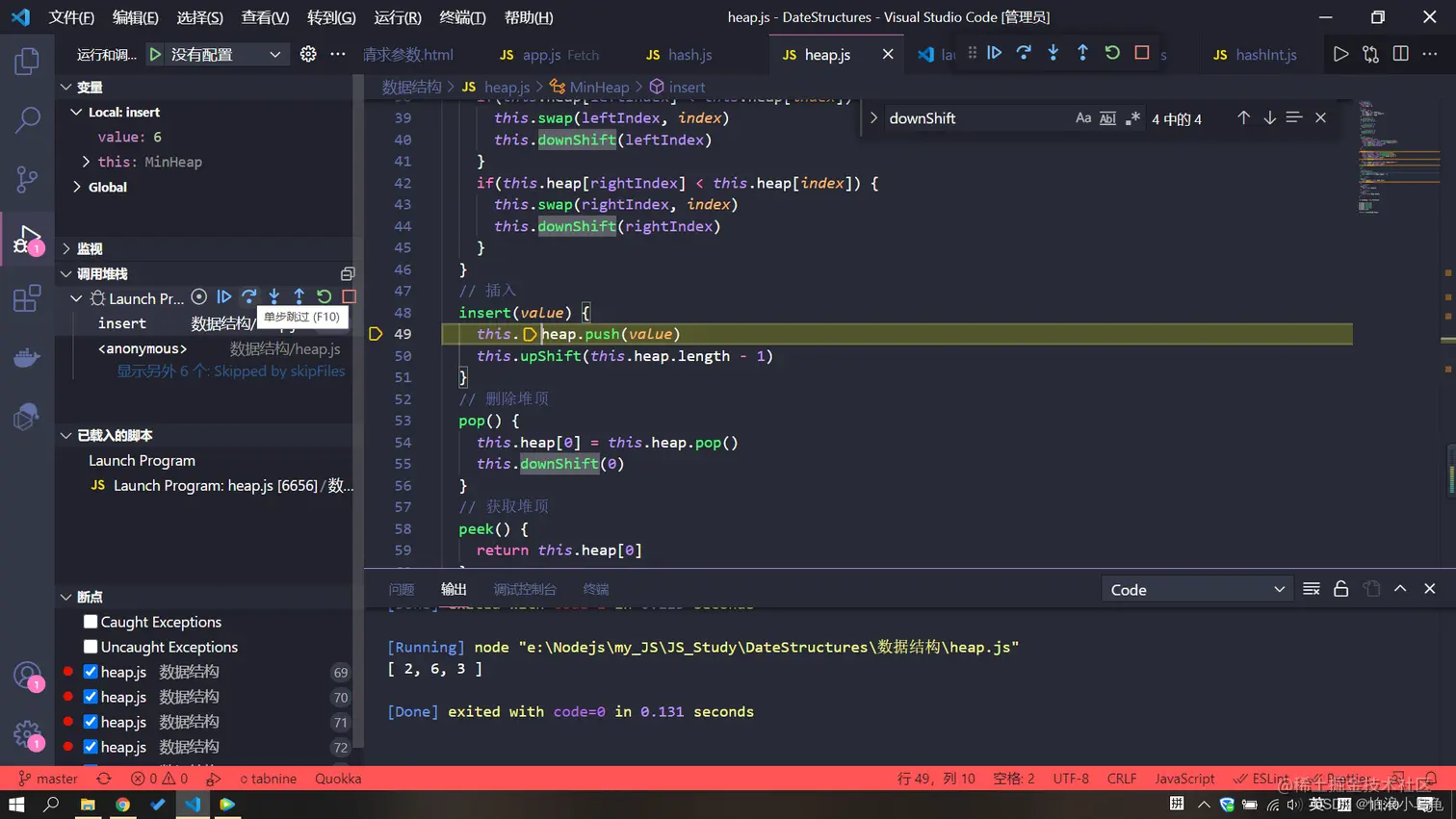This screenshot has height=819, width=1456.
Task: Open the Extensions view
Action: pos(27,298)
